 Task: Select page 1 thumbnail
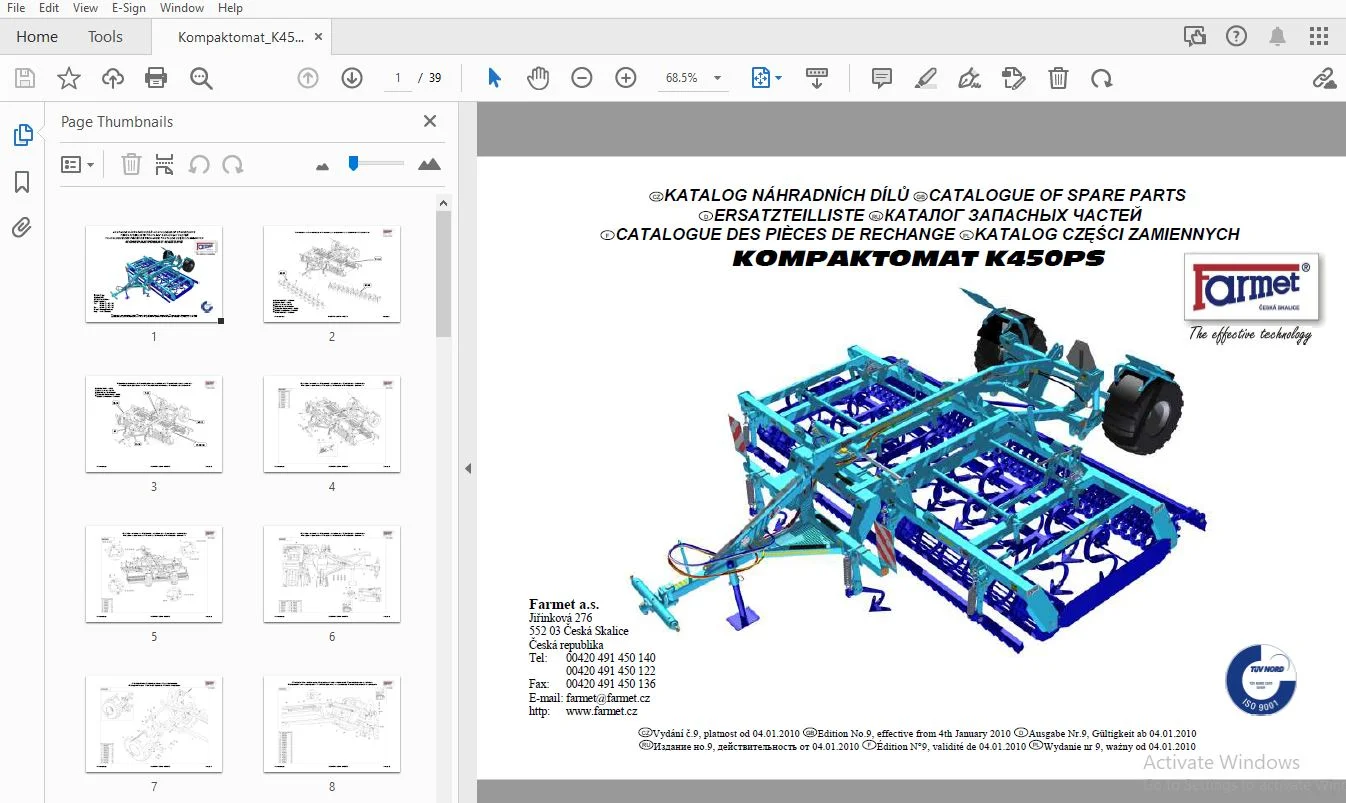pyautogui.click(x=154, y=274)
